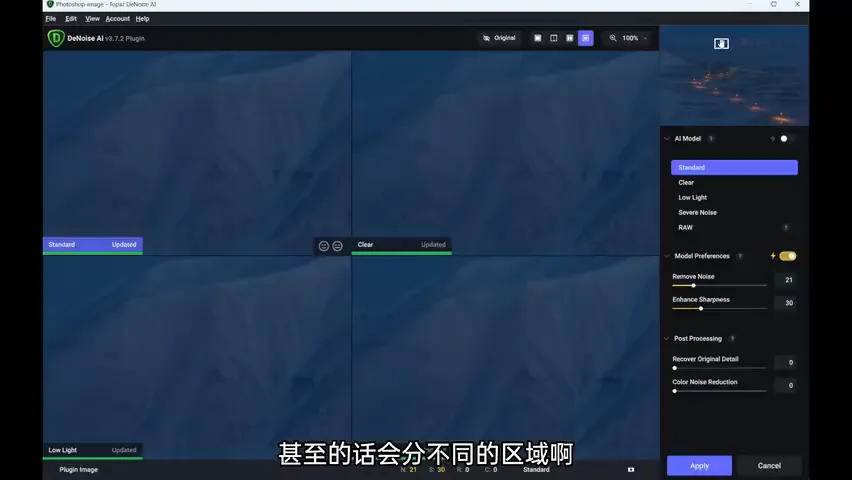Viewport: 852px width, 480px height.
Task: Toggle the AI Model auto switch
Action: [787, 139]
